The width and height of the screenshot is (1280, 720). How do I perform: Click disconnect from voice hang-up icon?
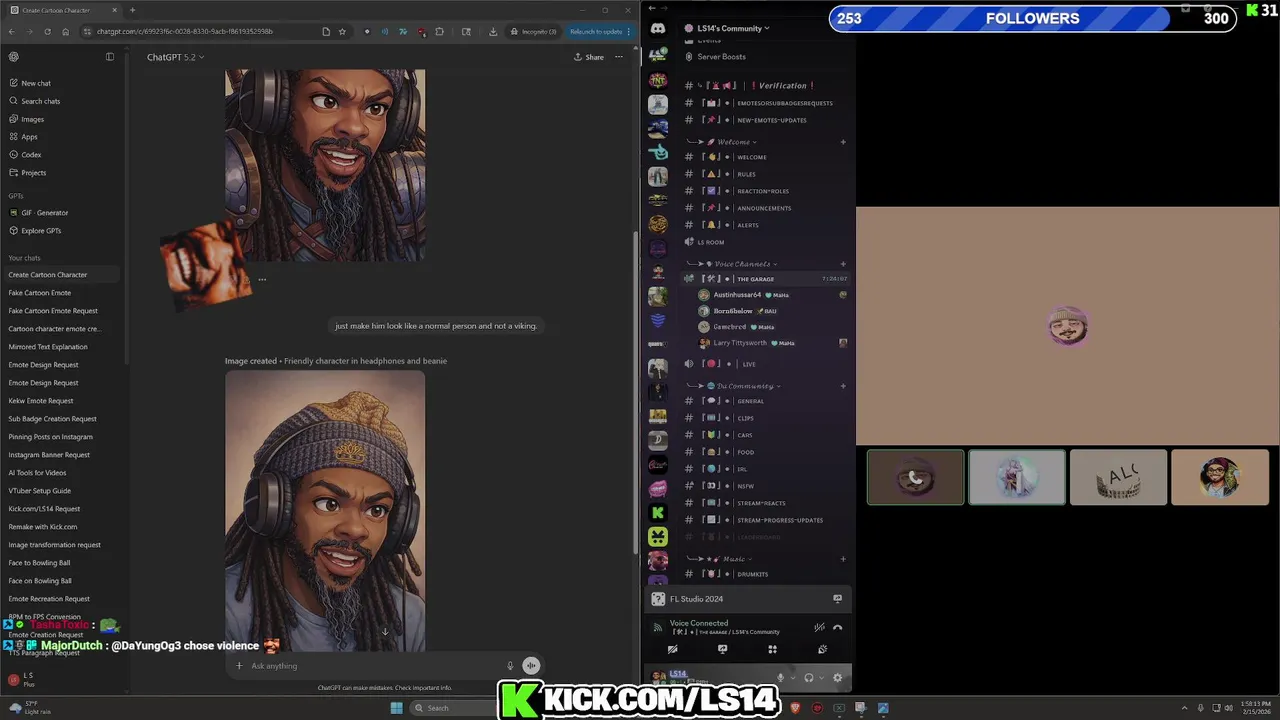tap(838, 628)
